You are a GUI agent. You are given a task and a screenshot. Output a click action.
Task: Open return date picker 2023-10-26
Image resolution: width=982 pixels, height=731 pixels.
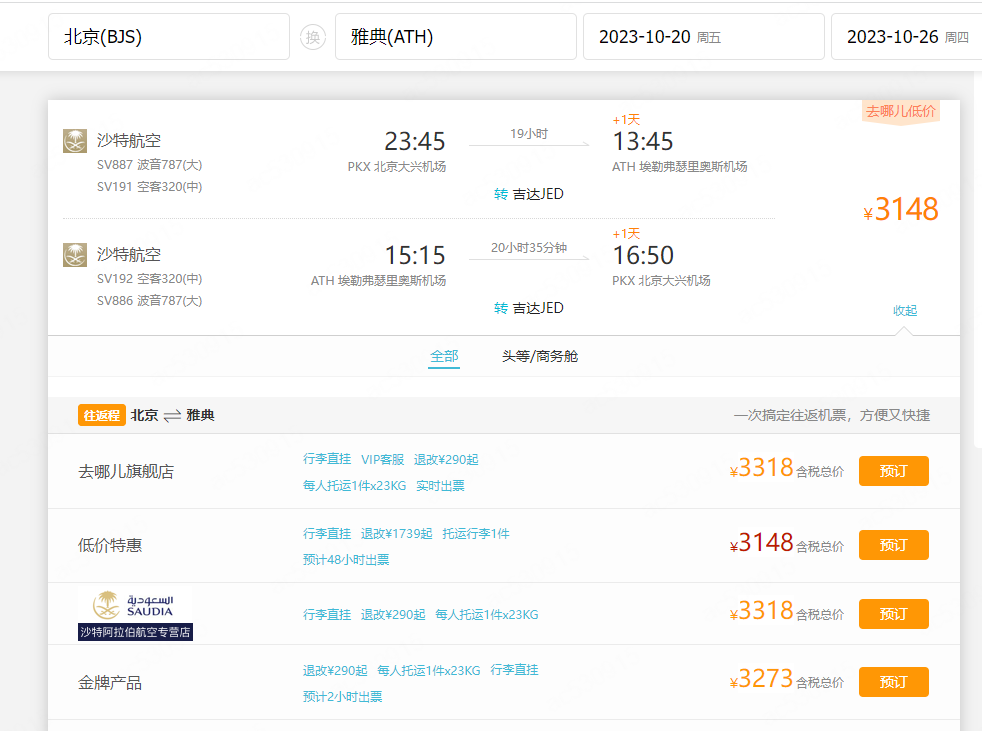tap(906, 37)
